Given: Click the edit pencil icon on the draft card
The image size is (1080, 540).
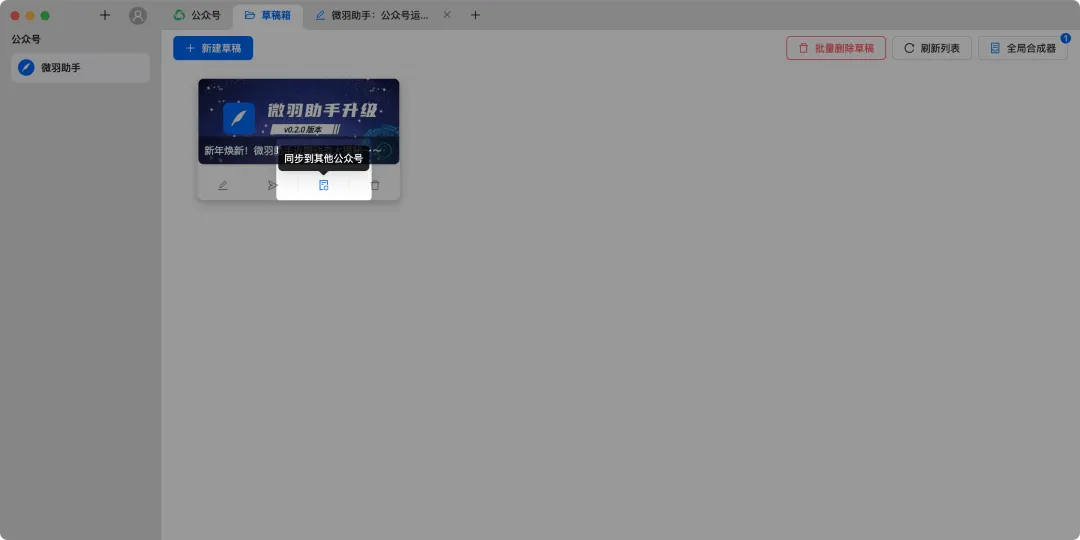Looking at the screenshot, I should (x=222, y=185).
